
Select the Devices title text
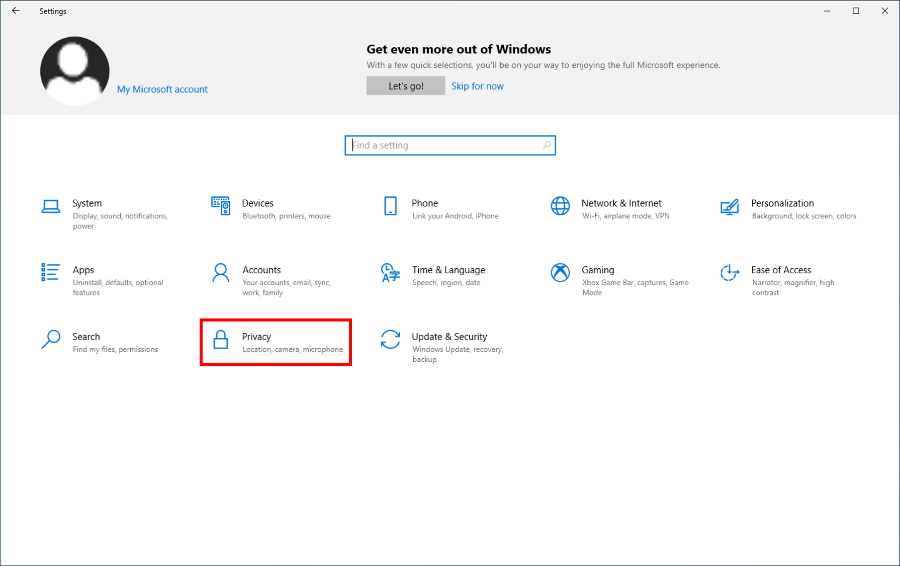[x=258, y=203]
